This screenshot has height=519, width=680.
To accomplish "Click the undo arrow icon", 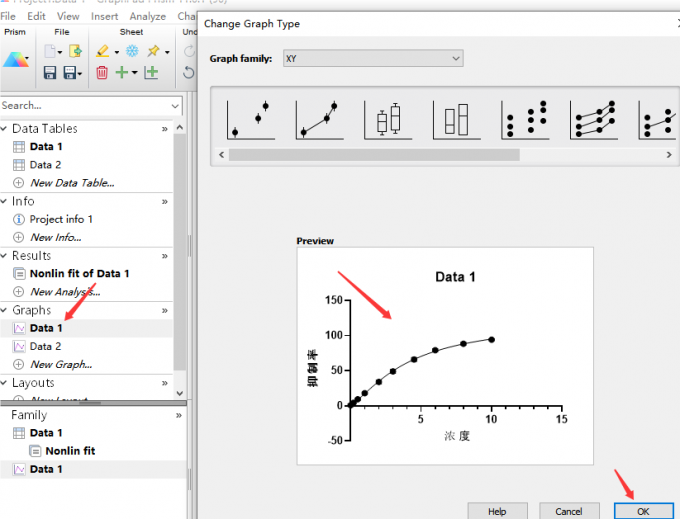I will (189, 72).
